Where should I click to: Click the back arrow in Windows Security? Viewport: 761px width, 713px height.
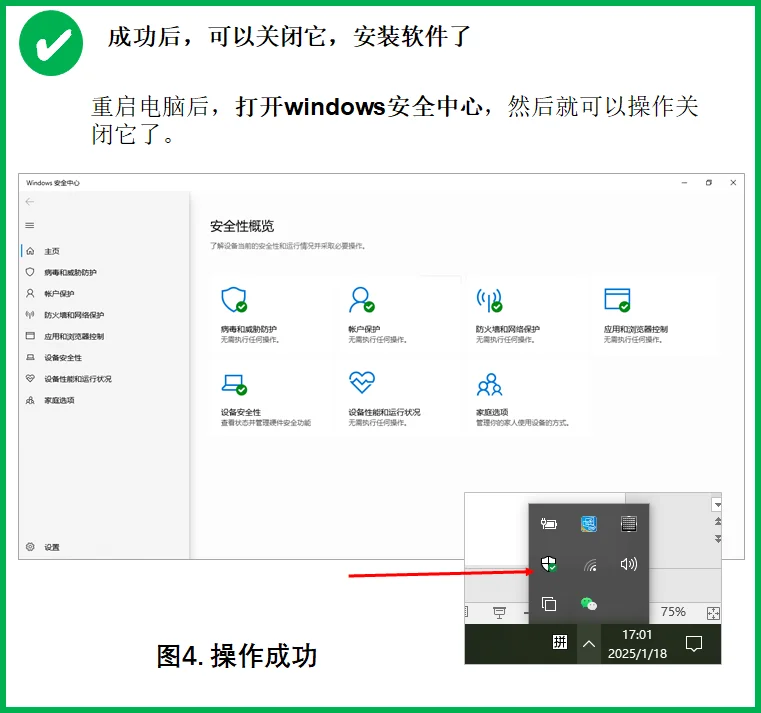pyautogui.click(x=30, y=201)
